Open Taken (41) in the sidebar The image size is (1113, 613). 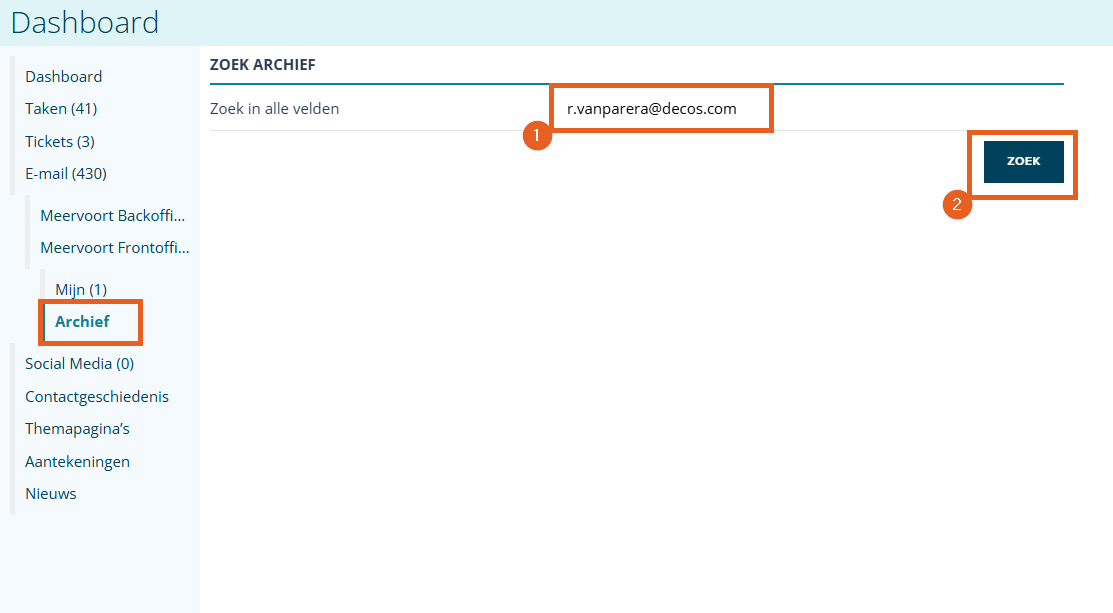click(61, 109)
